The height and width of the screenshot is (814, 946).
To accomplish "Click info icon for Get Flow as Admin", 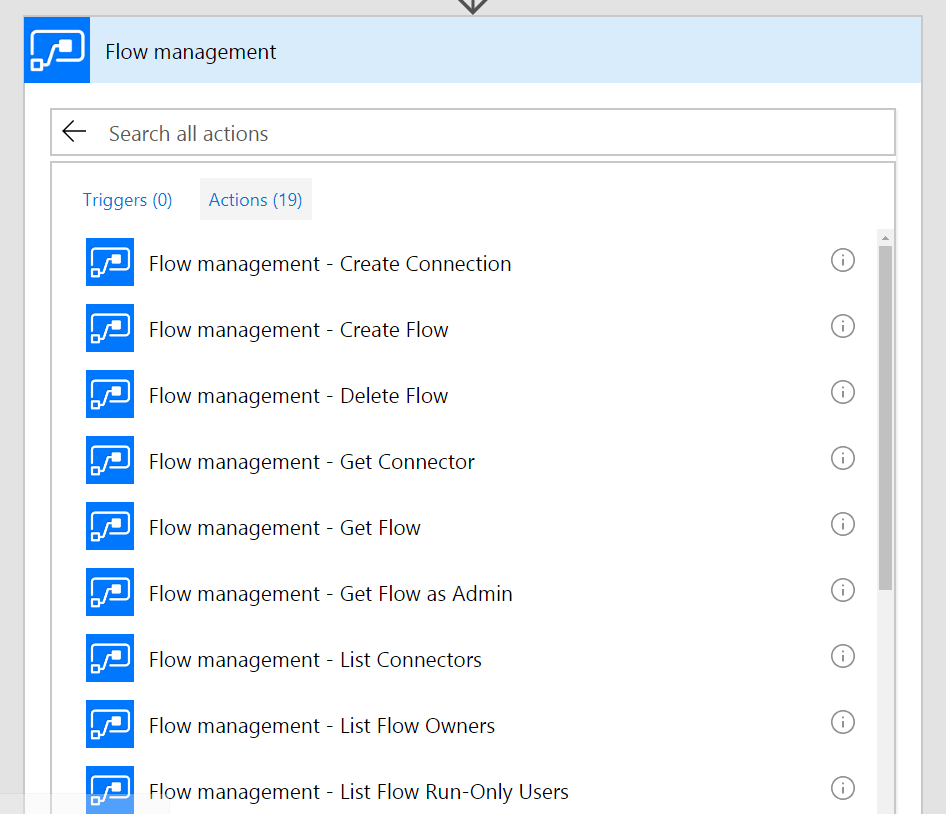I will click(x=843, y=590).
